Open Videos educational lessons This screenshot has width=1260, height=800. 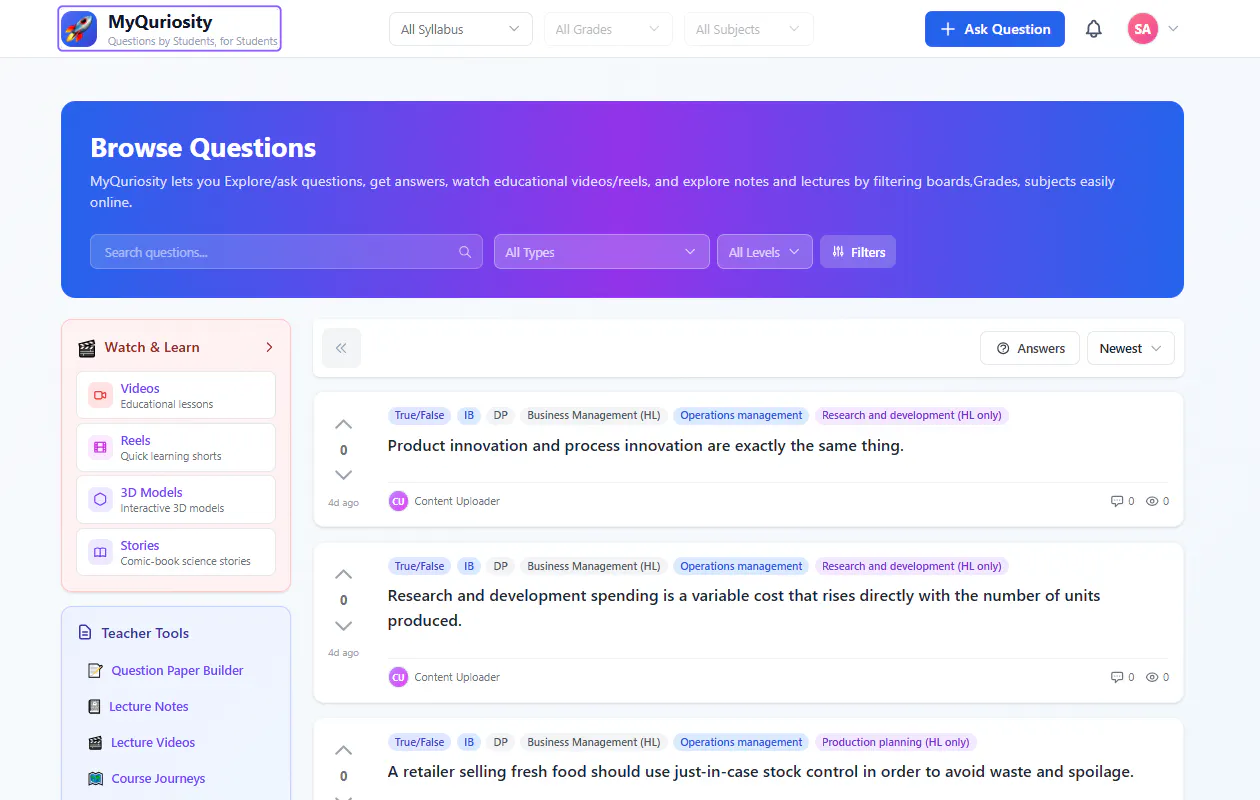[x=176, y=395]
